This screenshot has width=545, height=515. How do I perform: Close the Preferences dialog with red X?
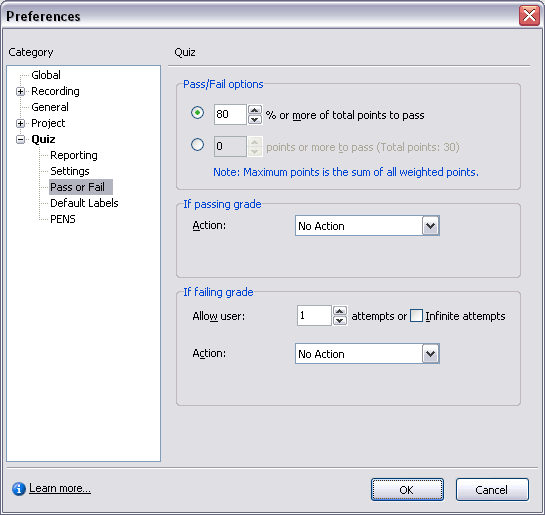pos(529,16)
